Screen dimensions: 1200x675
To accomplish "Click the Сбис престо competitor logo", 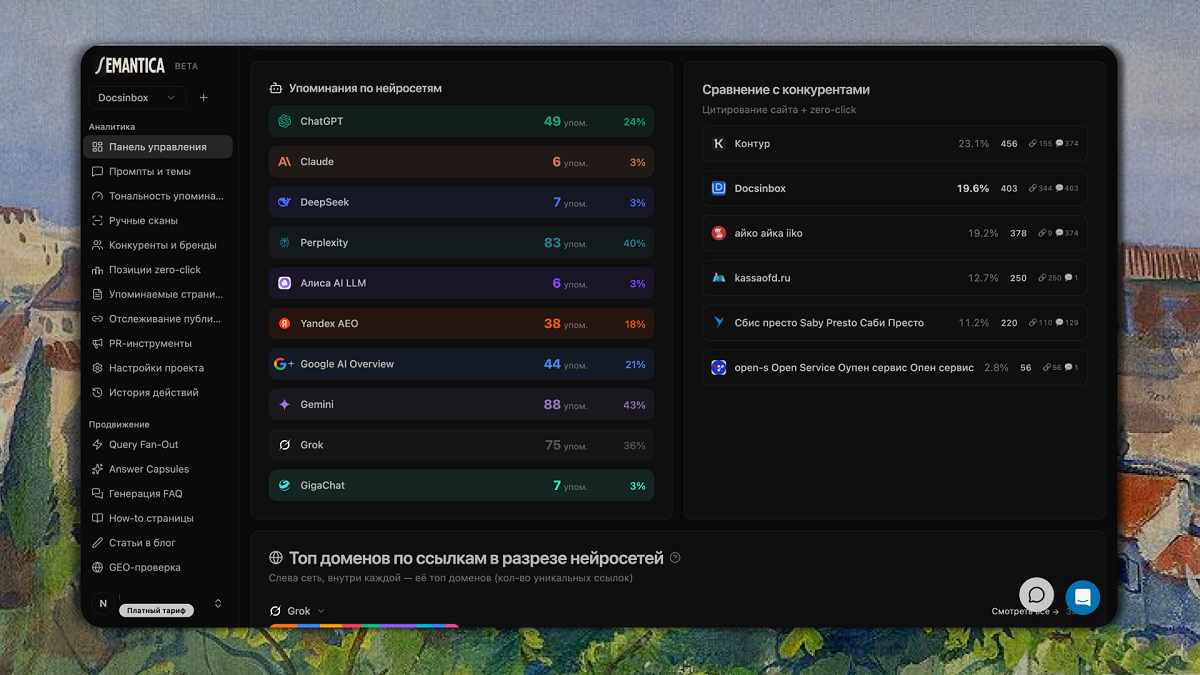I will click(x=718, y=323).
